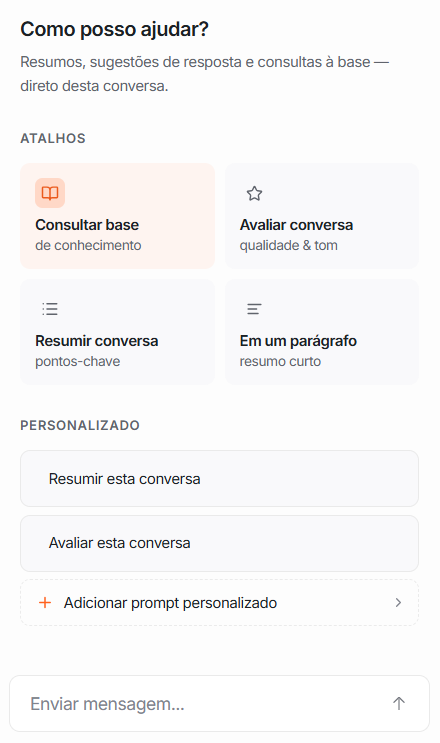The height and width of the screenshot is (743, 440).
Task: Open the Consultar base de conhecimento shortcut
Action: 117,216
